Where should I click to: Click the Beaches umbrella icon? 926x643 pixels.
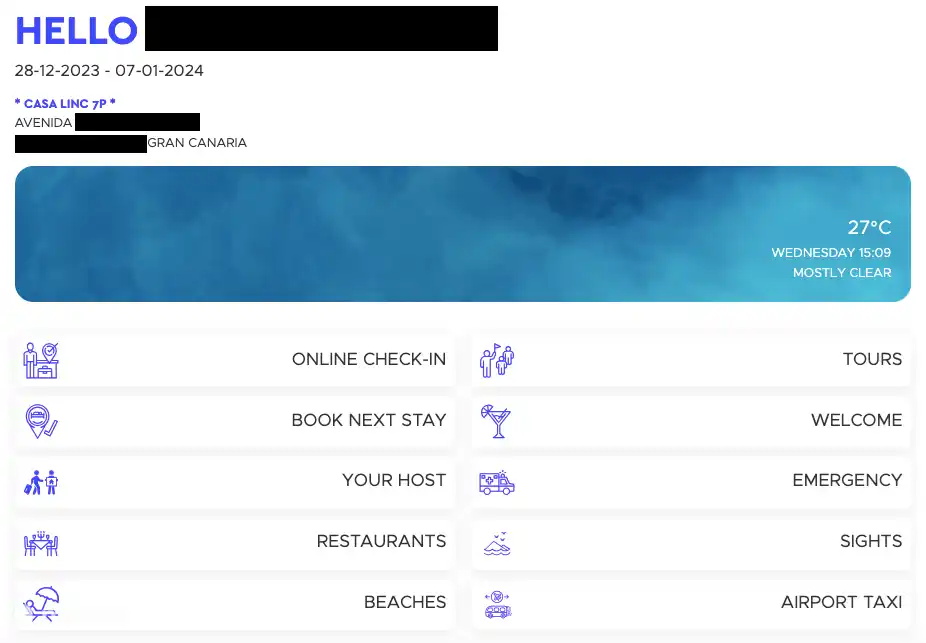(41, 603)
